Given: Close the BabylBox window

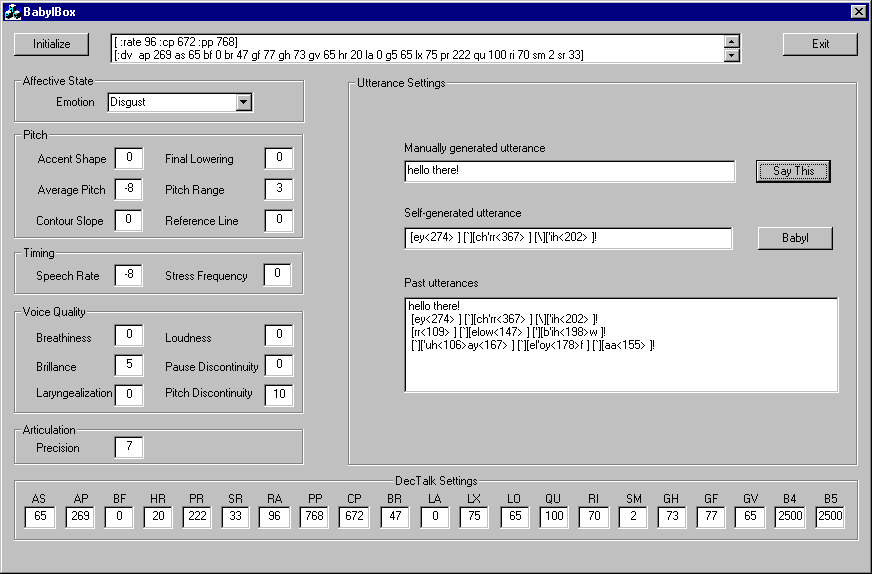Looking at the screenshot, I should coord(858,12).
